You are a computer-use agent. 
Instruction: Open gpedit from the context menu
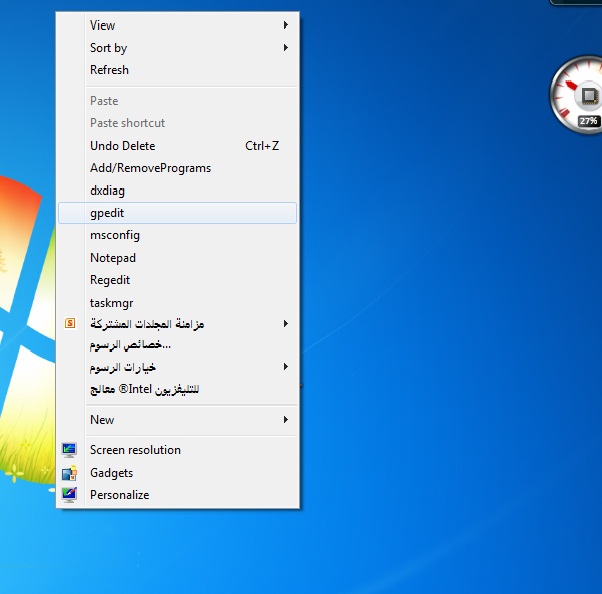pos(177,213)
